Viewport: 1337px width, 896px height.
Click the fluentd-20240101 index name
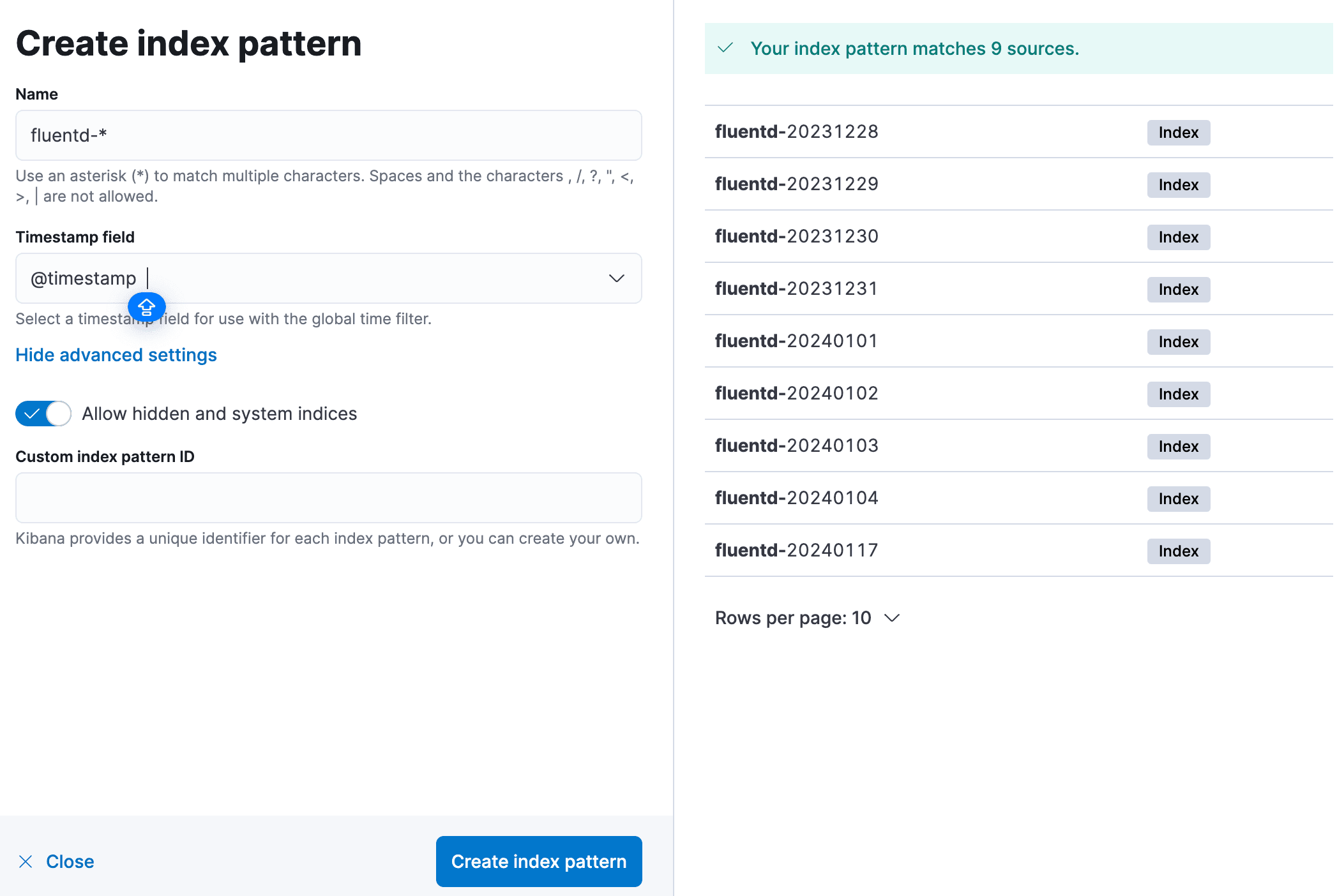tap(796, 341)
